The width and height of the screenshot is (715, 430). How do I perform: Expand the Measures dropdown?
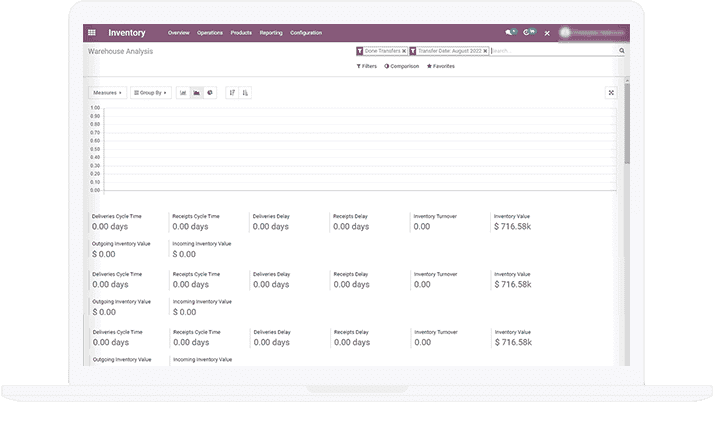point(106,92)
